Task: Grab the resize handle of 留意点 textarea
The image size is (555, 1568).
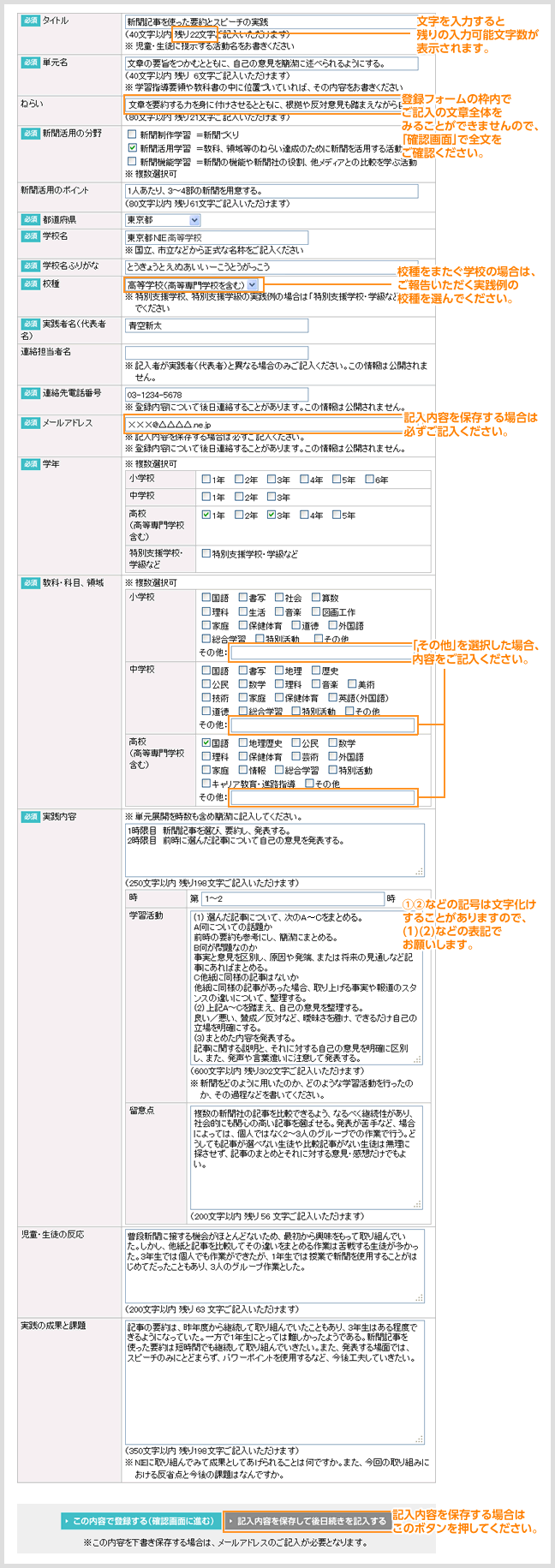Action: pyautogui.click(x=418, y=1203)
